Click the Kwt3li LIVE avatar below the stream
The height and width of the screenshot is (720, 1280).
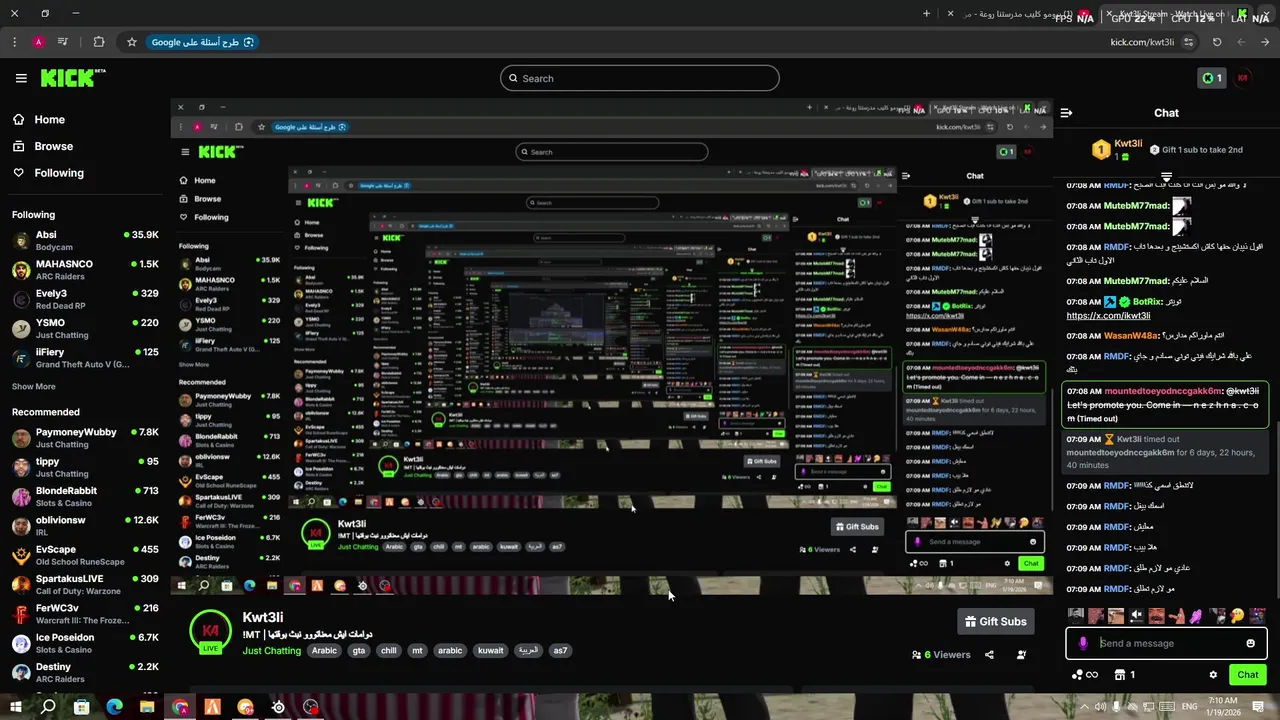(x=211, y=631)
